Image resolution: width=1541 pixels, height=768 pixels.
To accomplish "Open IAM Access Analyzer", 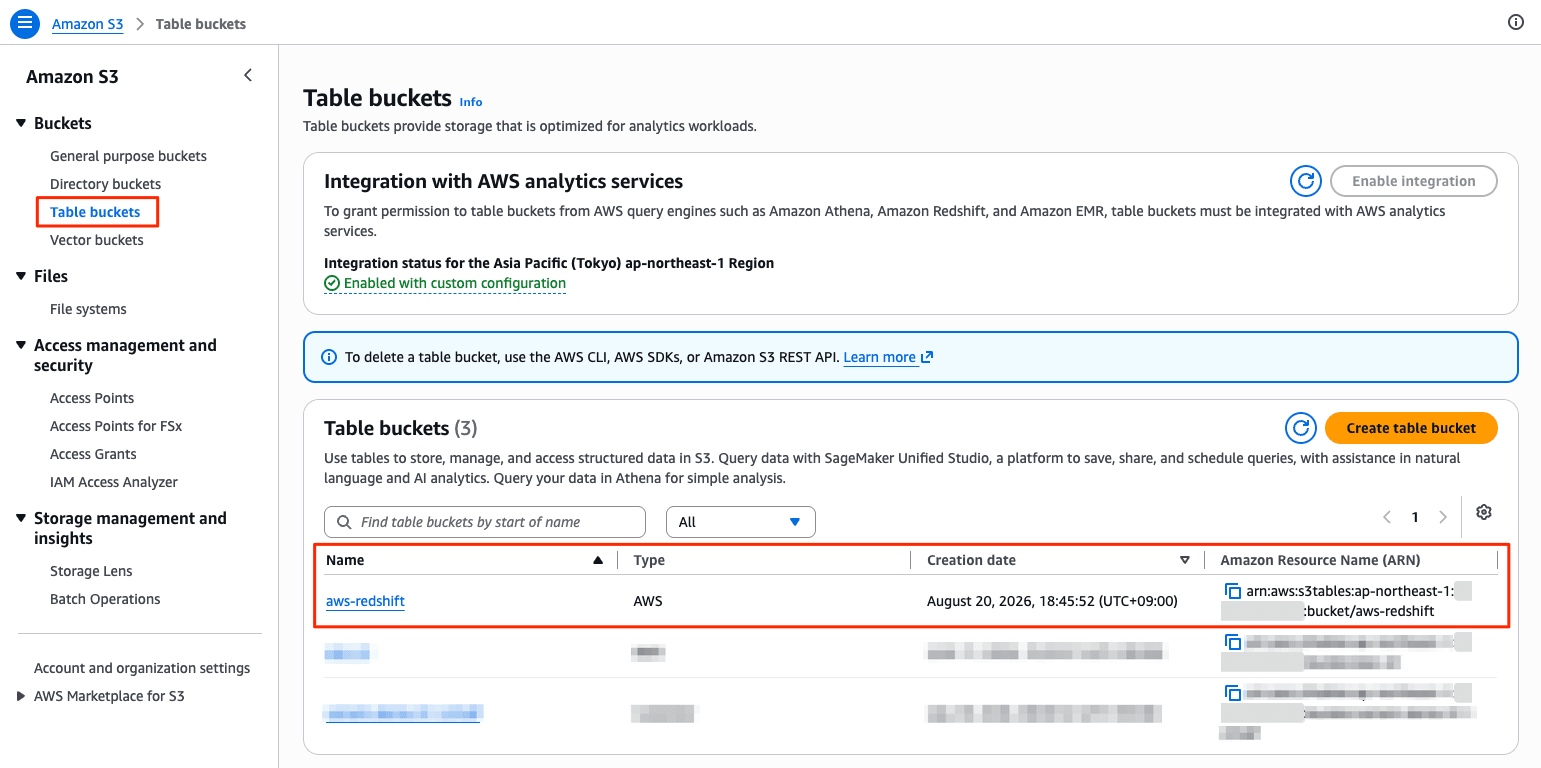I will (114, 482).
